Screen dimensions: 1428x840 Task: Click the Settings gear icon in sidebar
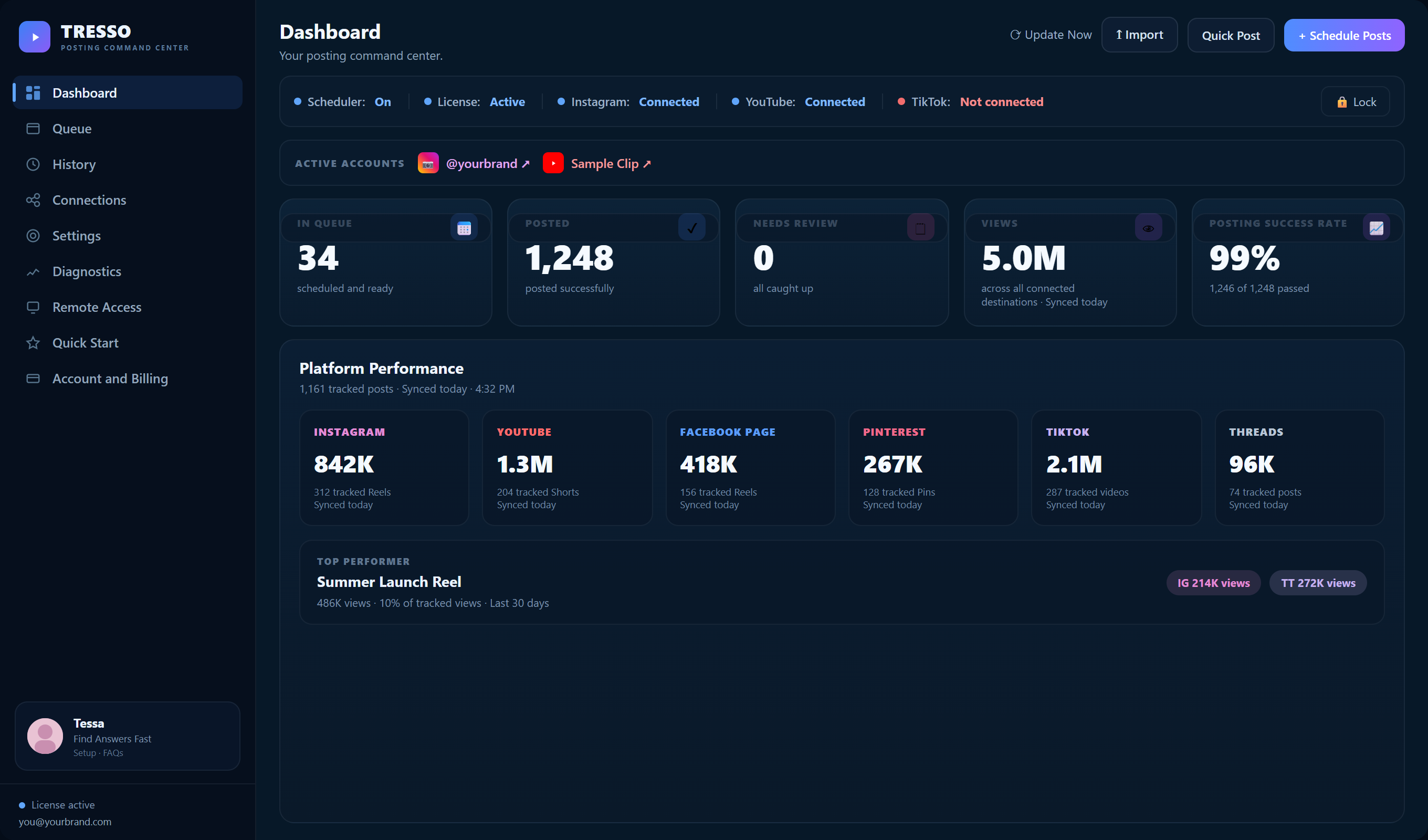pyautogui.click(x=34, y=236)
